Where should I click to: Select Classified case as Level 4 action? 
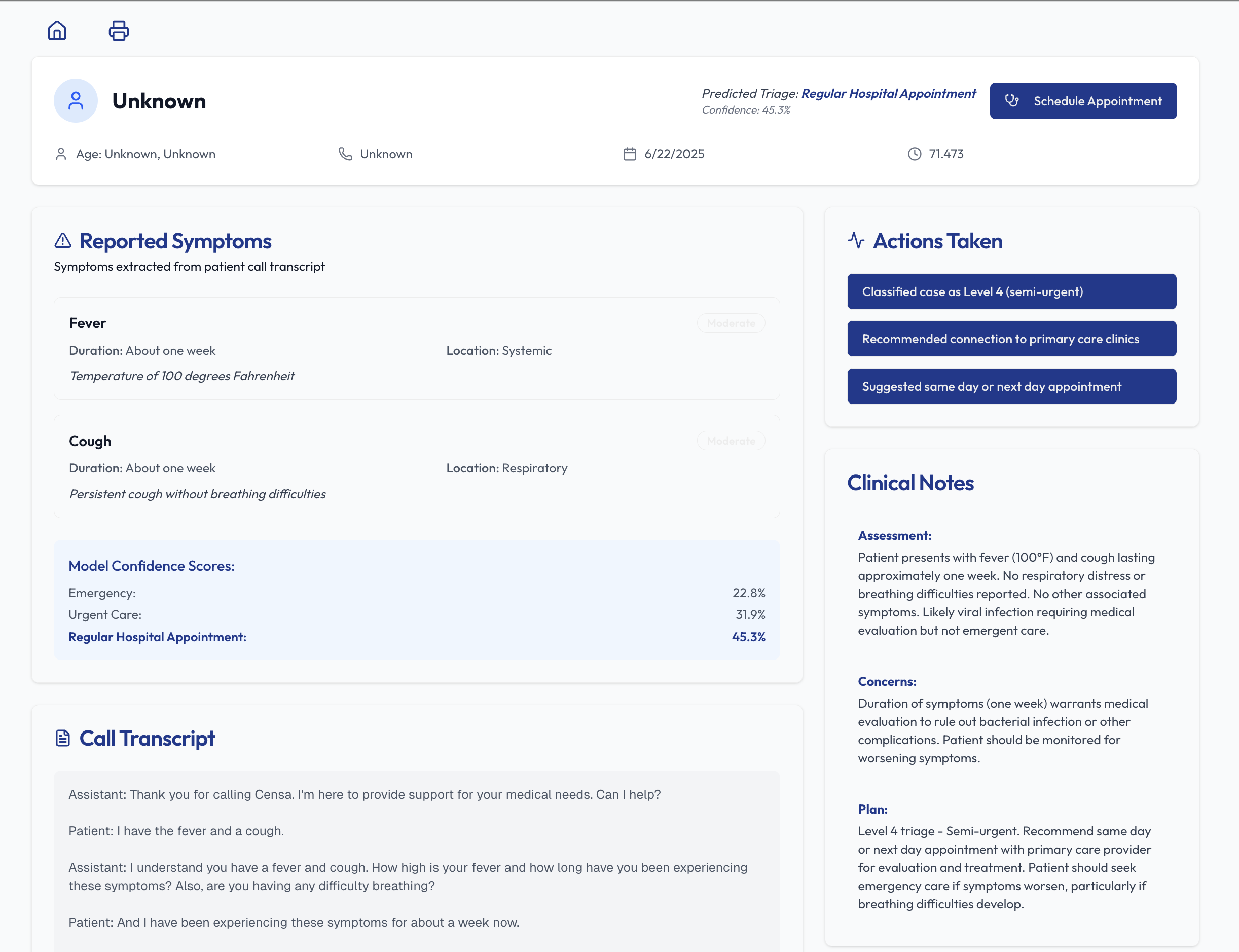pos(1011,291)
